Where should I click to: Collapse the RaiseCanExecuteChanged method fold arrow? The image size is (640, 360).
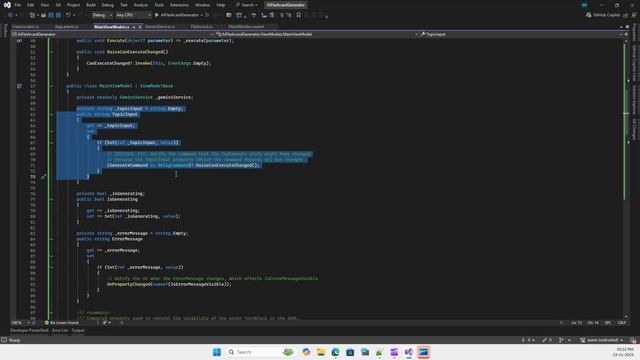point(51,52)
